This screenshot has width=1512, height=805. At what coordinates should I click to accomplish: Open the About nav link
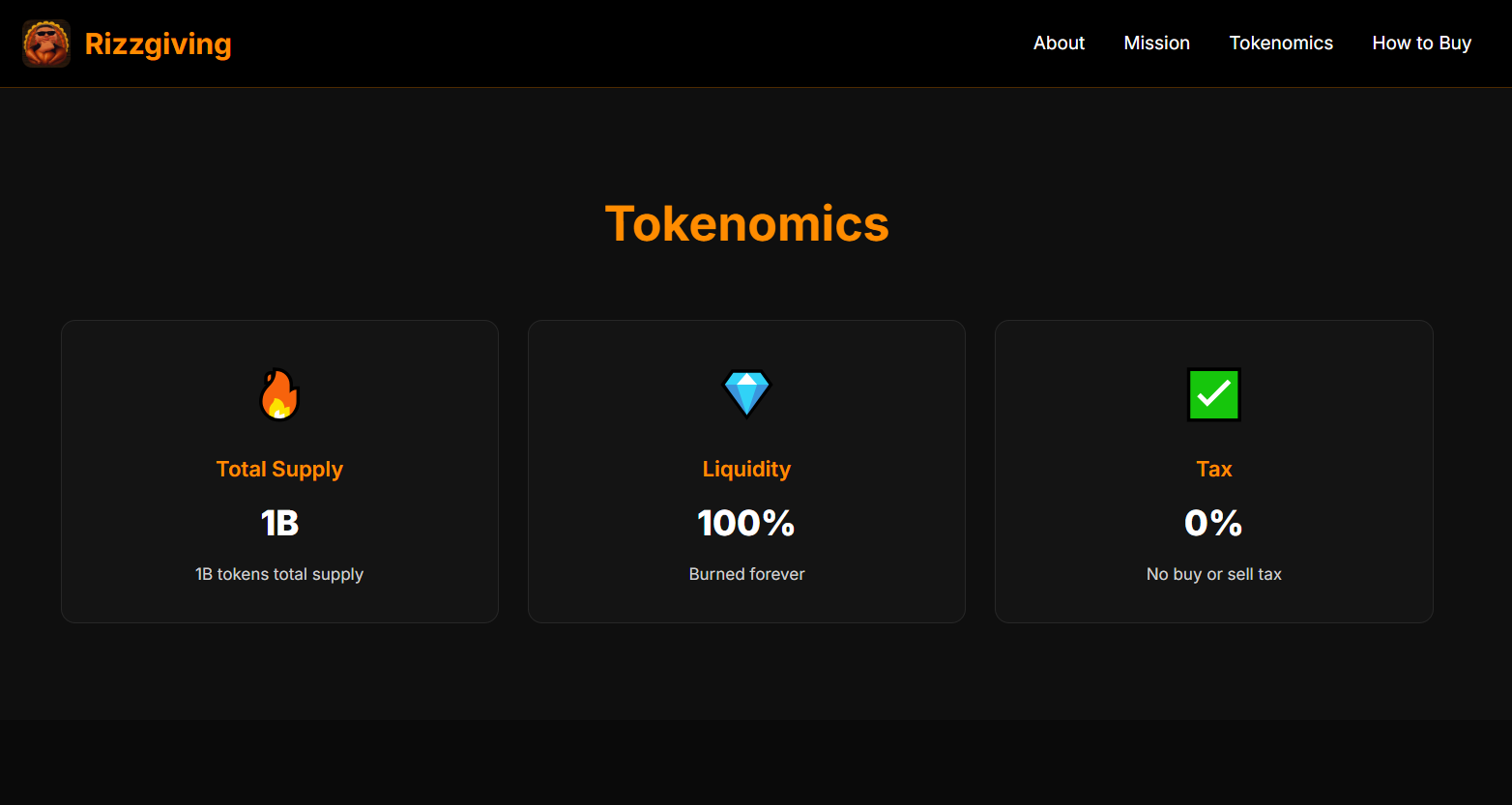(x=1059, y=43)
